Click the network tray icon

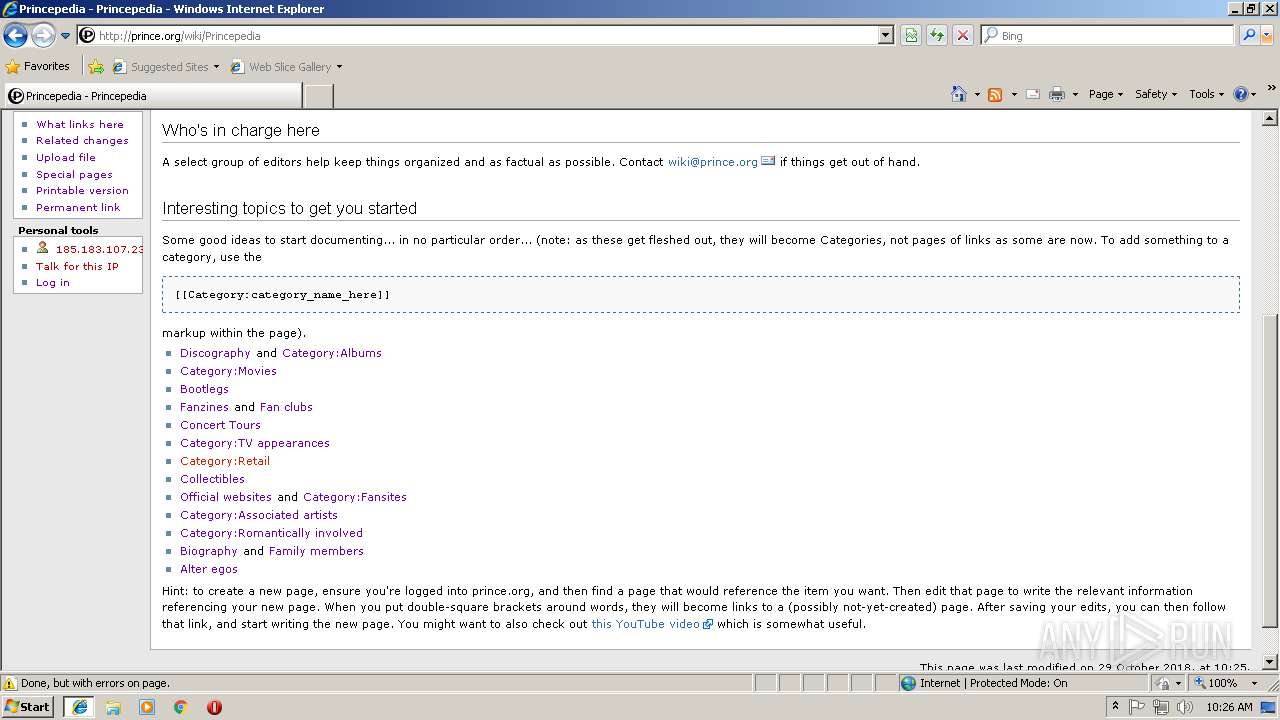[x=1161, y=707]
